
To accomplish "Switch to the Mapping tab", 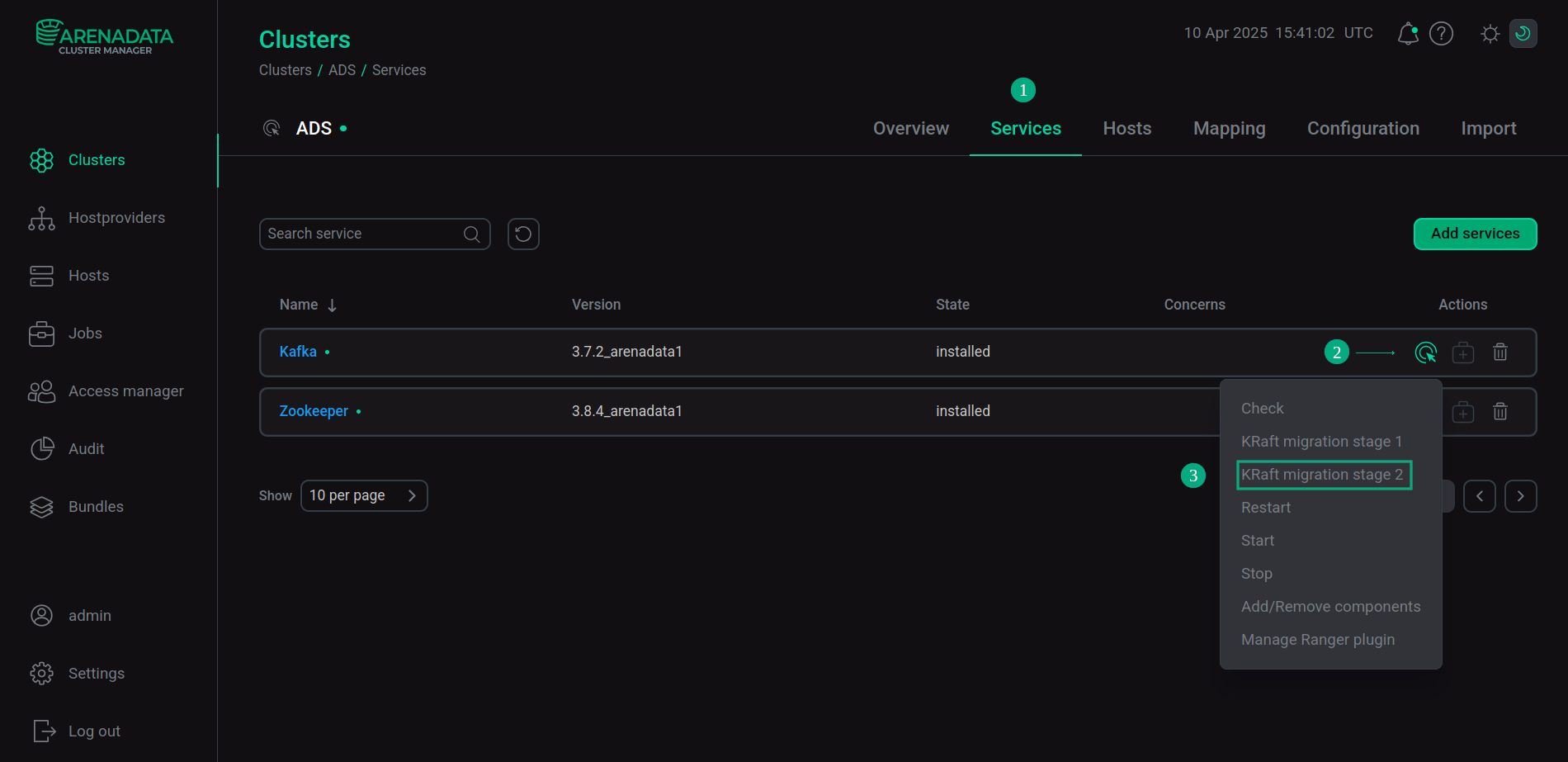I will (x=1230, y=129).
